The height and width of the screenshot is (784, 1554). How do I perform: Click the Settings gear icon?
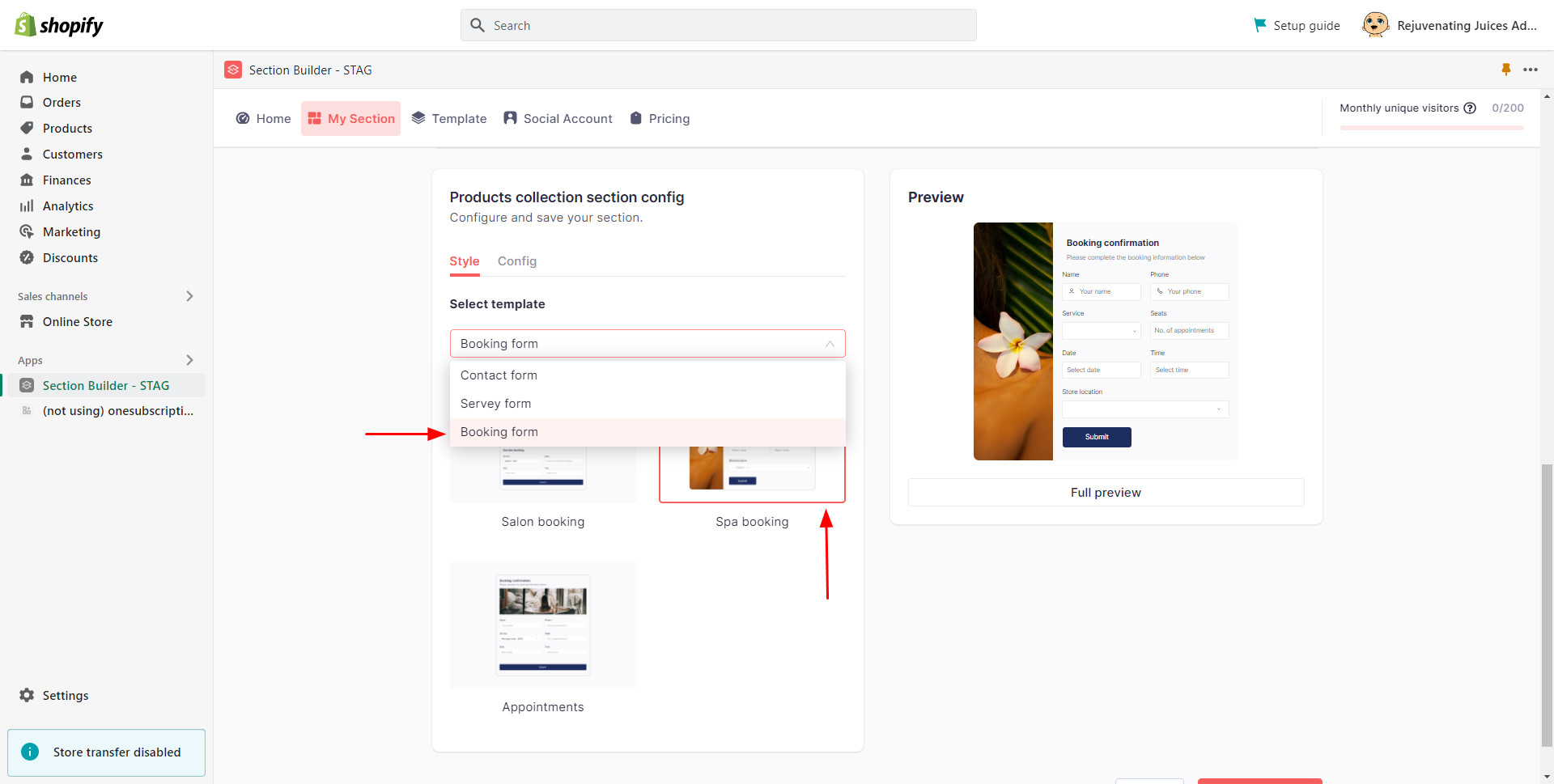pyautogui.click(x=27, y=696)
